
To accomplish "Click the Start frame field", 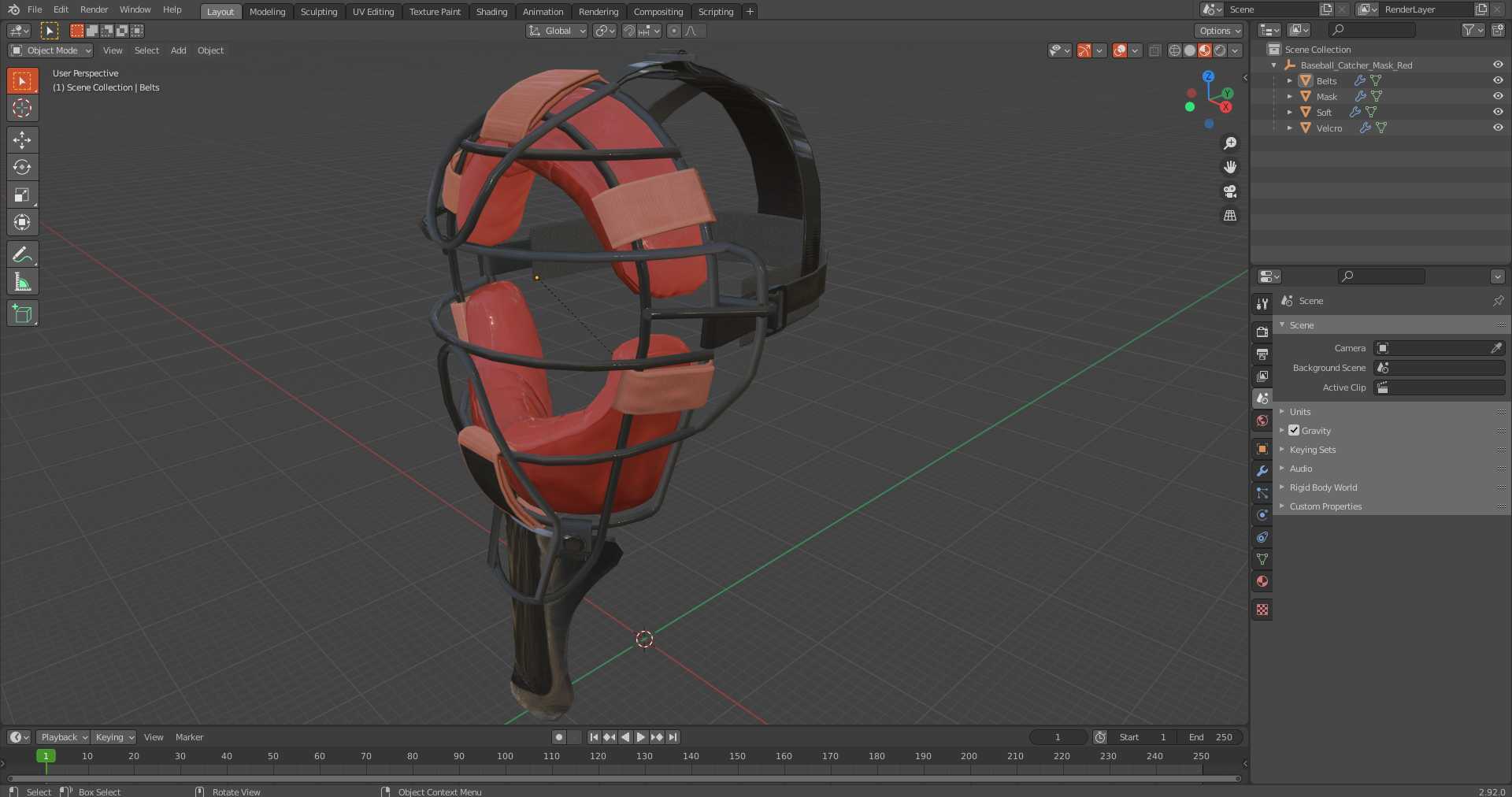I will click(1145, 737).
